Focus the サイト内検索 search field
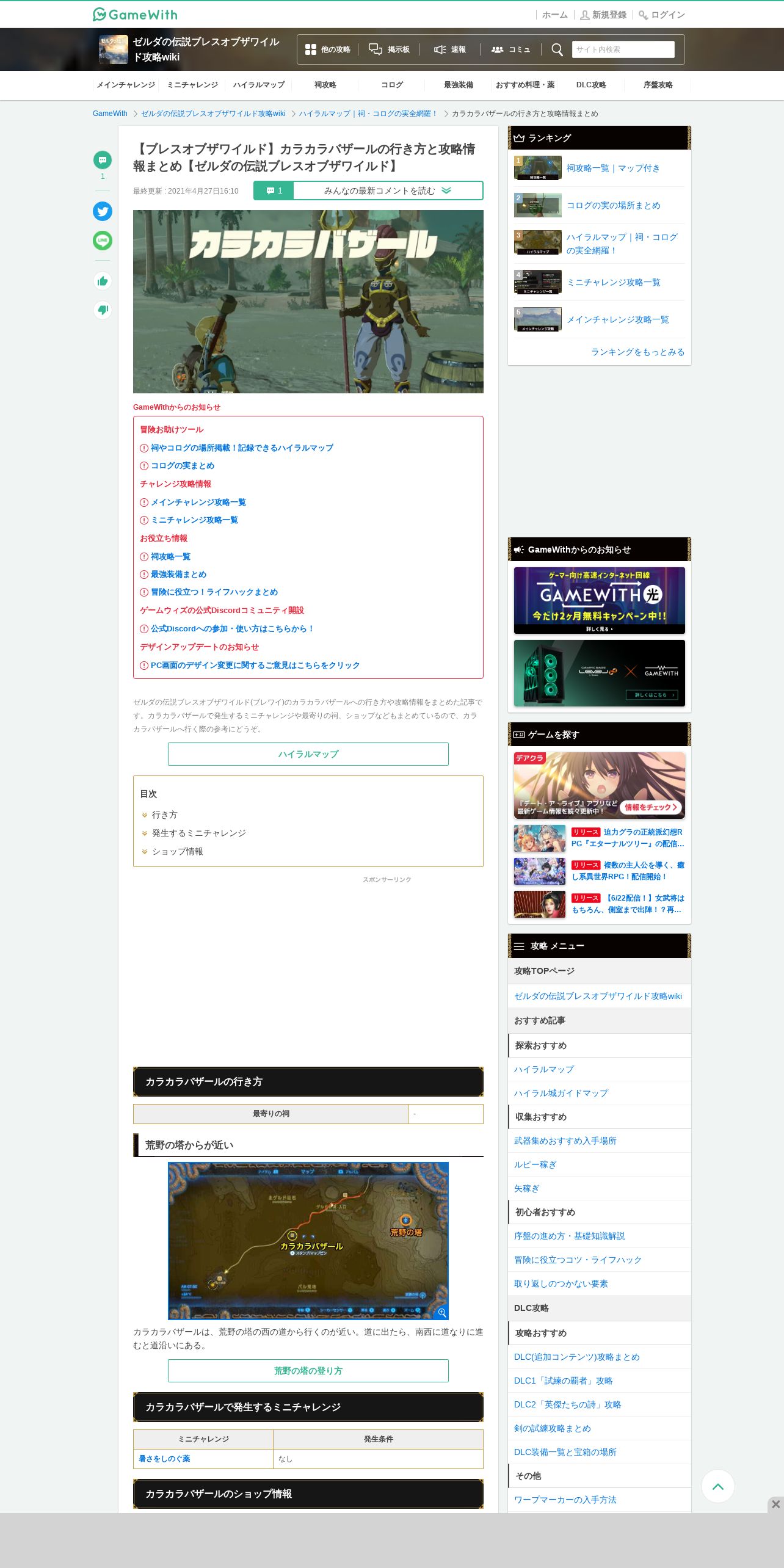Screen dimensions: 784x1568 pos(623,49)
